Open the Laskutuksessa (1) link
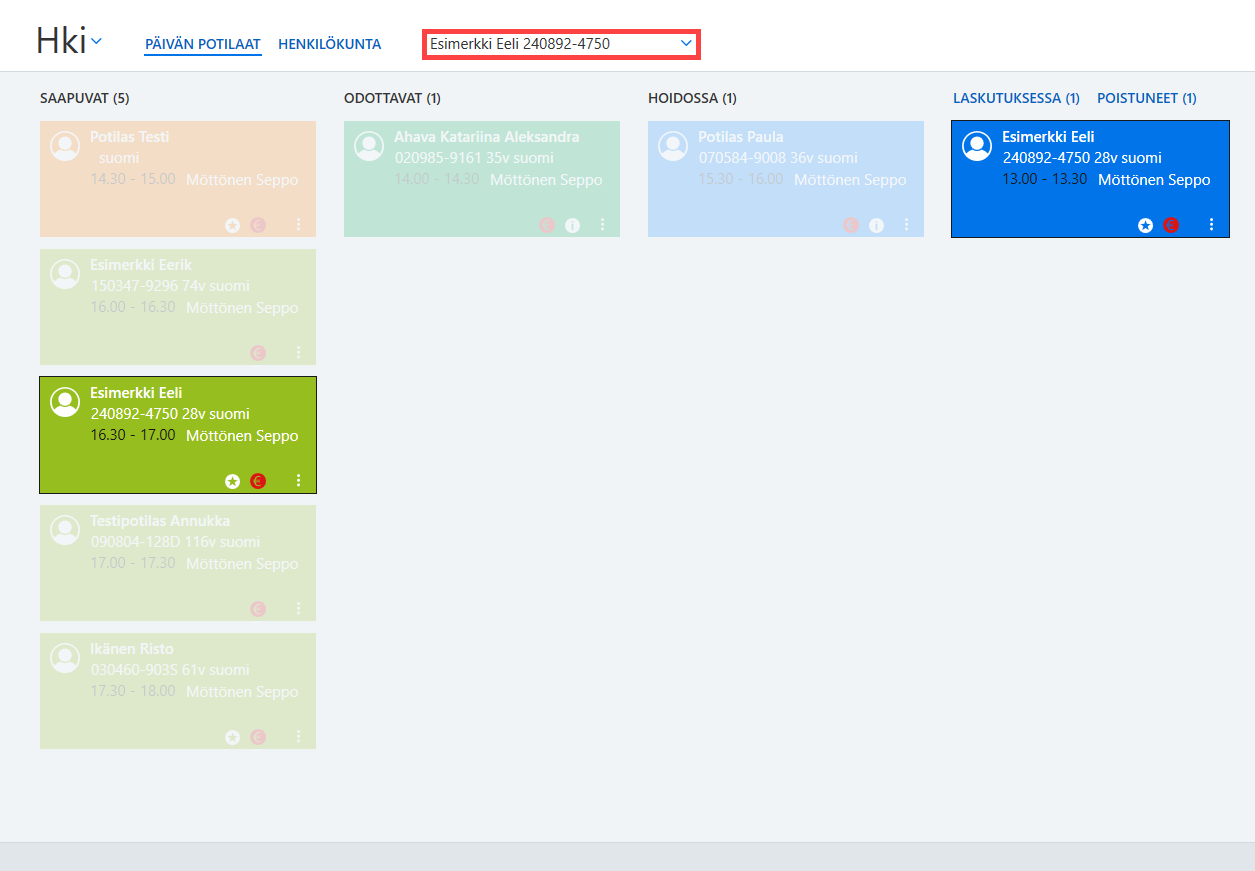Screen dimensions: 1255x871 coord(1016,98)
